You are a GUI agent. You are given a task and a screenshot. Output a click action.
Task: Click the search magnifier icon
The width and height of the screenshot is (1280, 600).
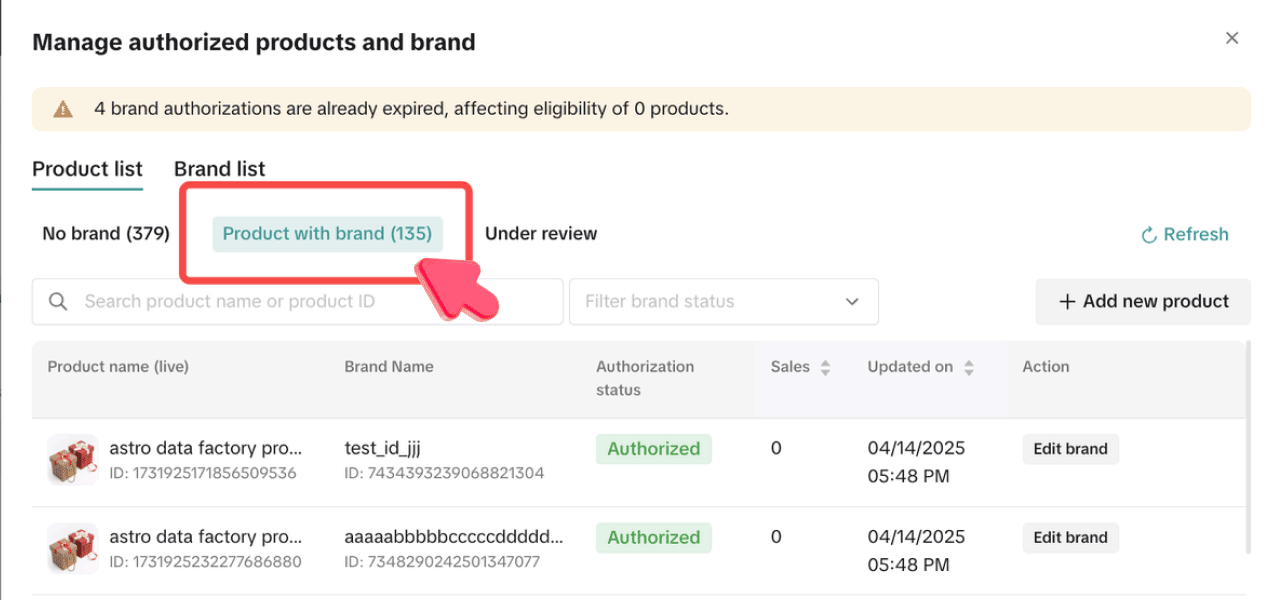click(58, 302)
